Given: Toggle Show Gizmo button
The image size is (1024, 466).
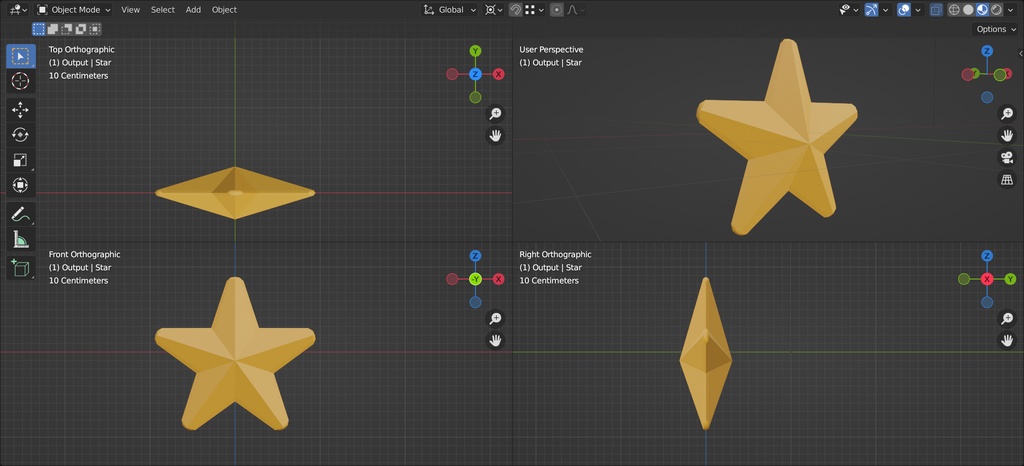Looking at the screenshot, I should (871, 10).
